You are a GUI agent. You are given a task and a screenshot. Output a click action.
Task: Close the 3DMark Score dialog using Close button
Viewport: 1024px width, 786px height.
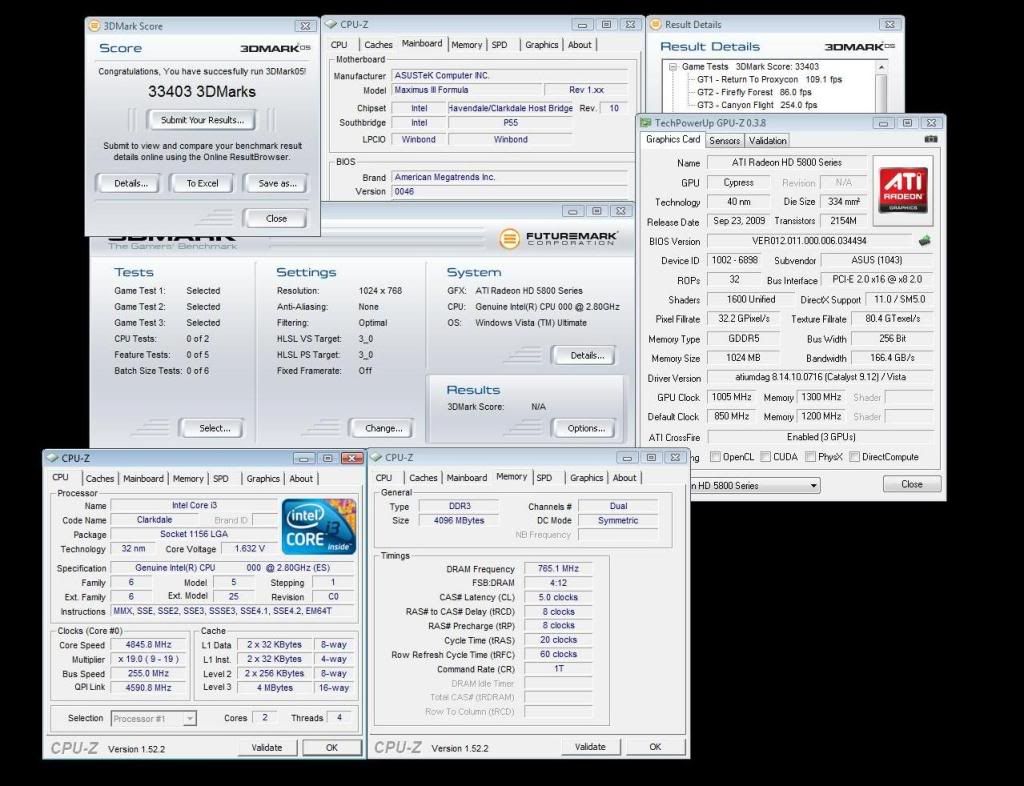coord(276,219)
